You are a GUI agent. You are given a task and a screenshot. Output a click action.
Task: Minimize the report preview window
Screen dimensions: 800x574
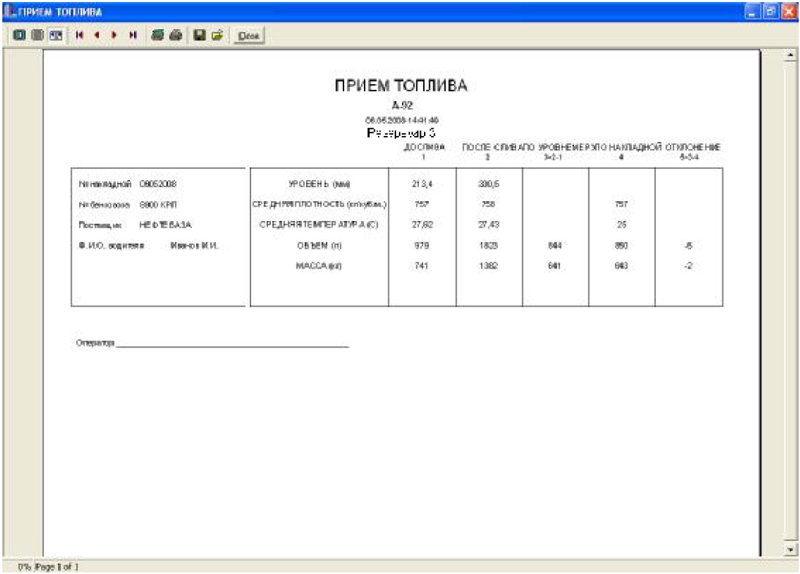pos(753,11)
